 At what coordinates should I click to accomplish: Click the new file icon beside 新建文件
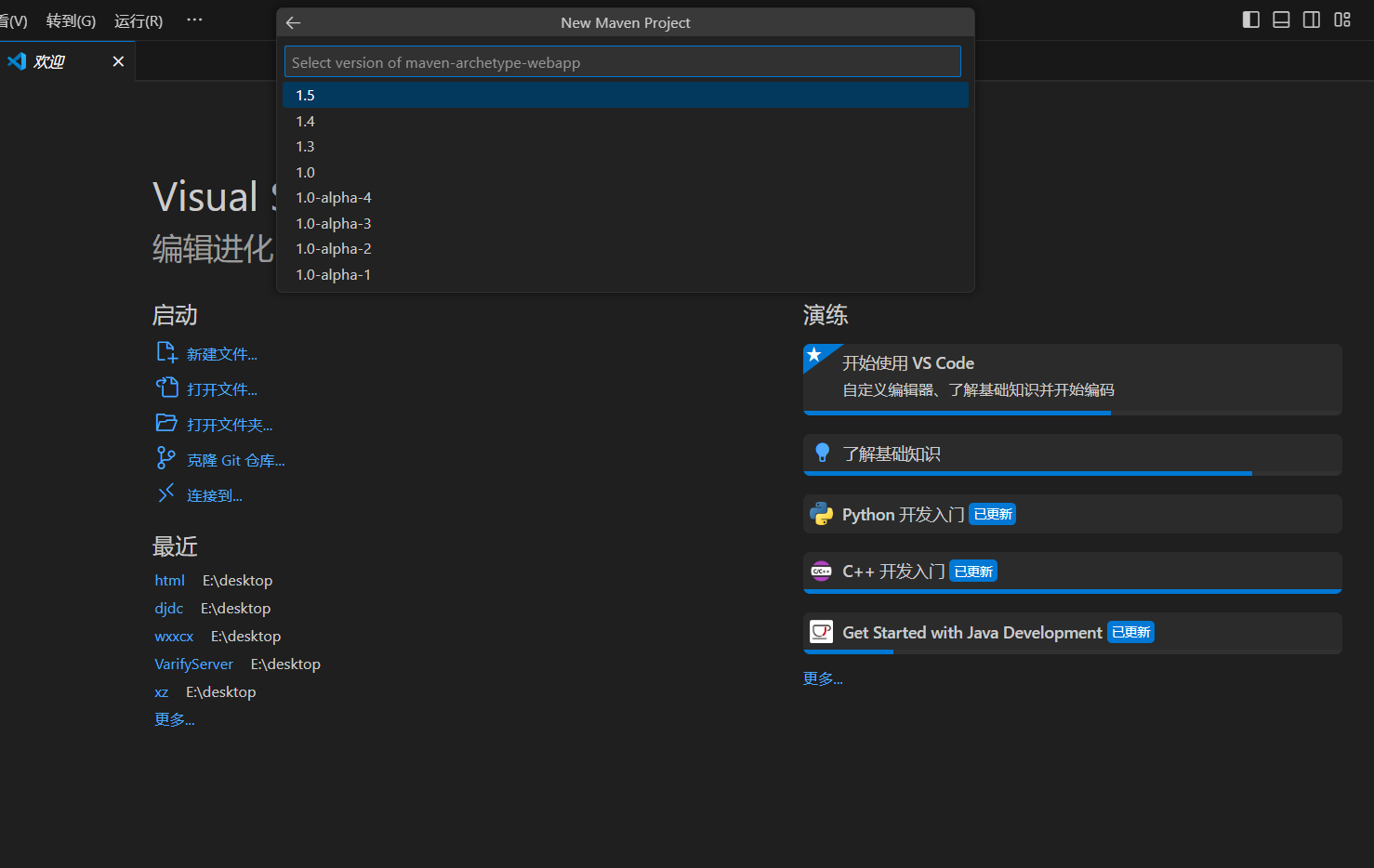(166, 352)
